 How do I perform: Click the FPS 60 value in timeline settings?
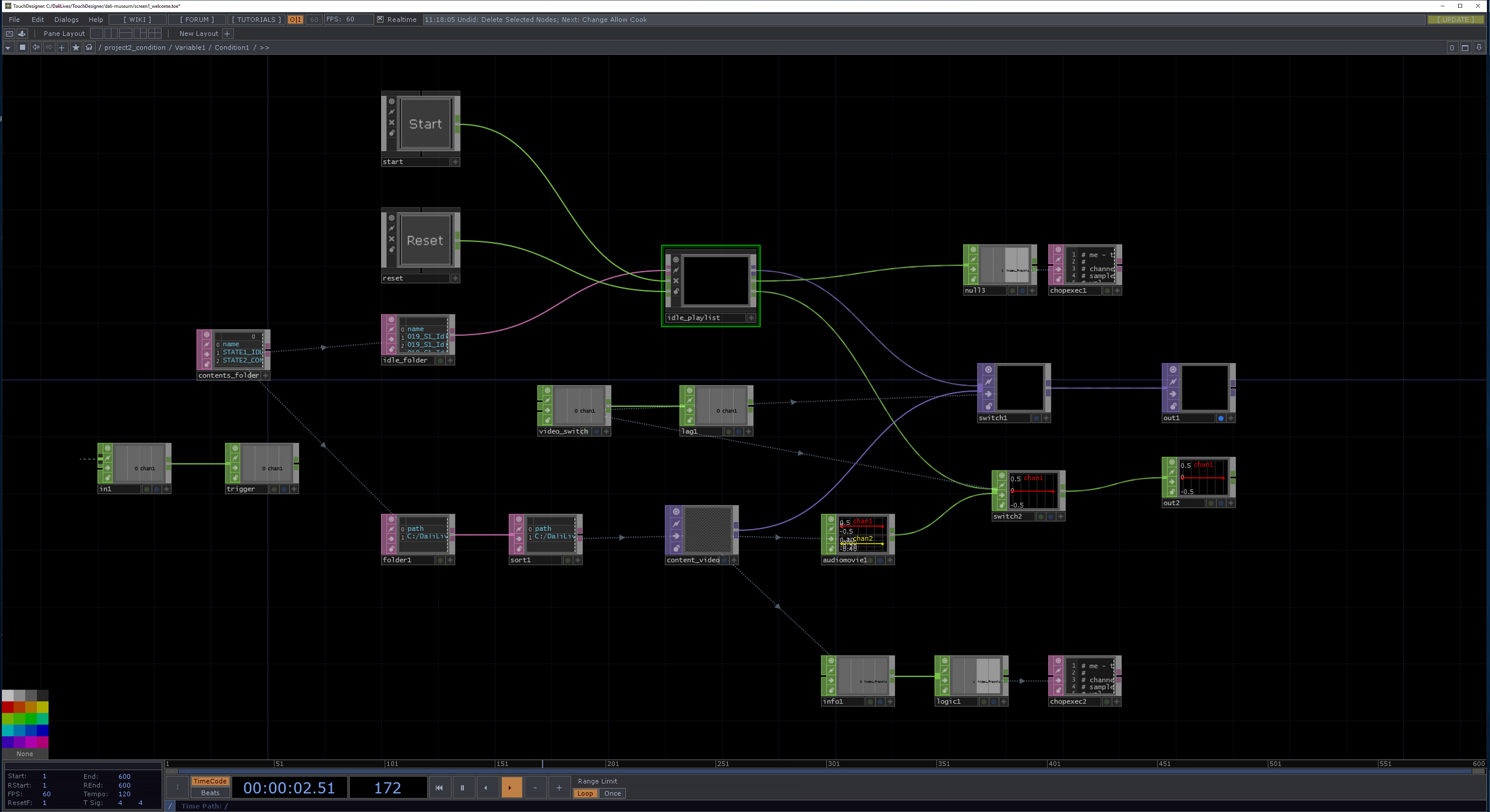tap(46, 794)
